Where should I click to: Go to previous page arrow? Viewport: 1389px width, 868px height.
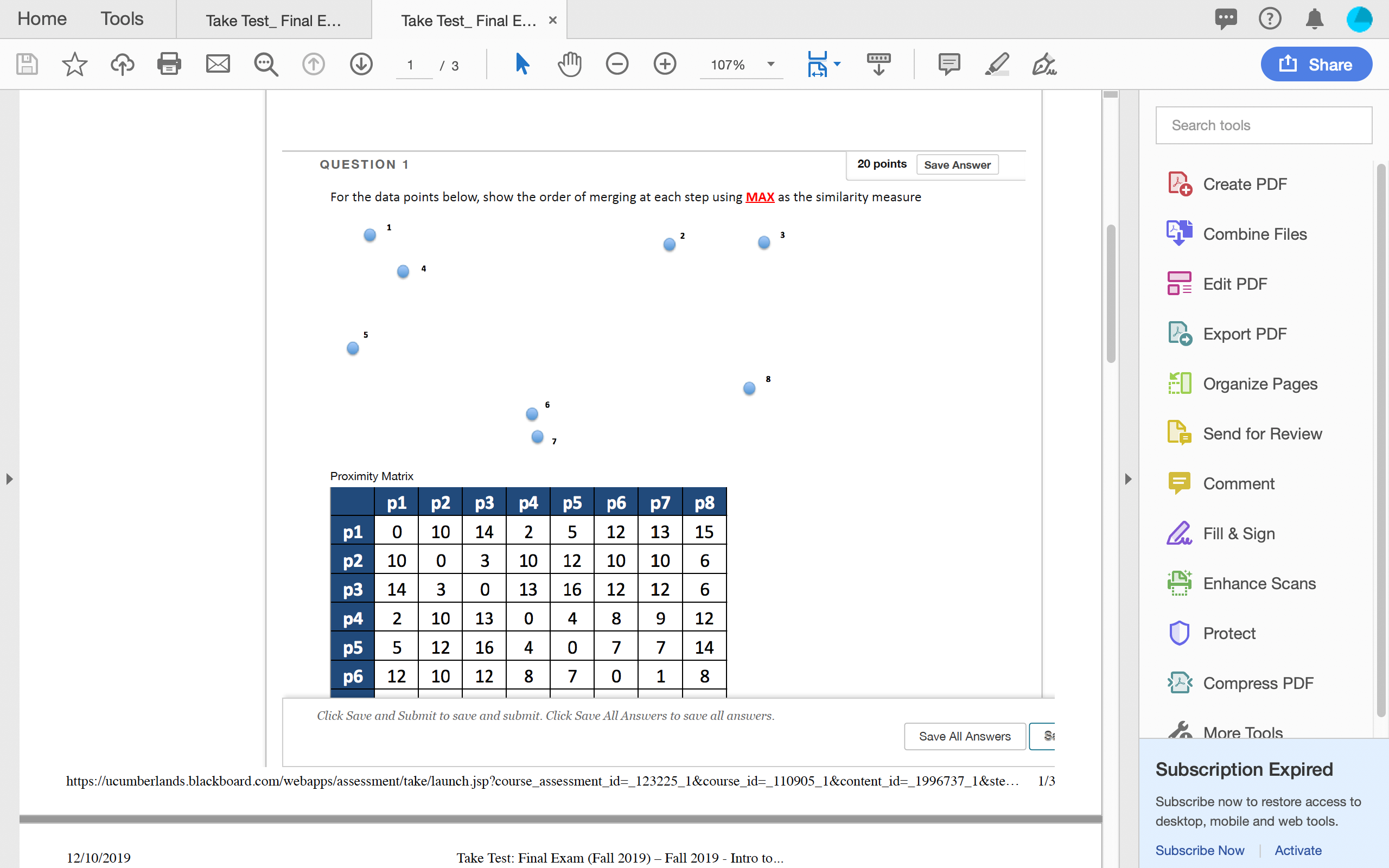pos(314,65)
